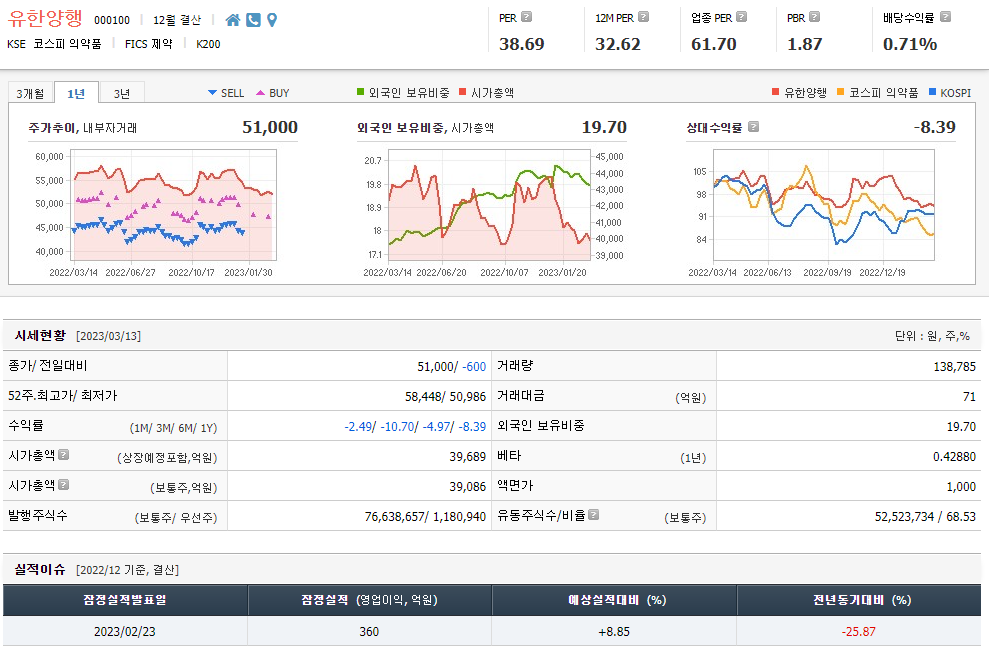Click the 잠정실적발표일 column header

tap(125, 600)
